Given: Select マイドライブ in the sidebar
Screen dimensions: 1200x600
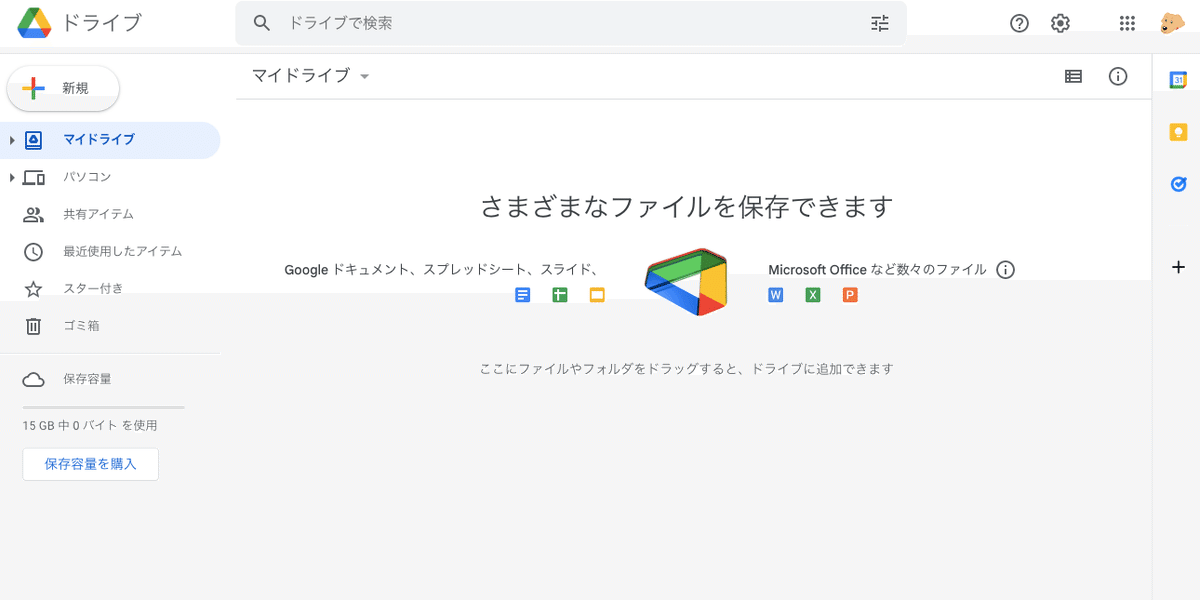Looking at the screenshot, I should (x=110, y=140).
